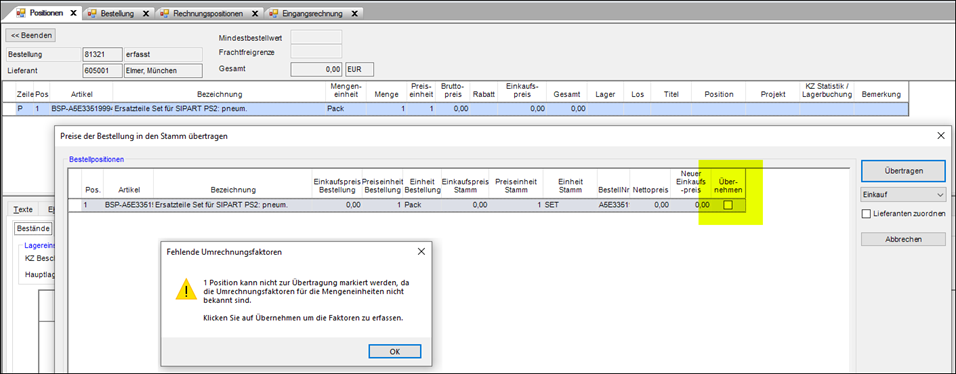The image size is (956, 374).
Task: Select the row header of Bestellpositionen row 1
Action: (x=74, y=206)
